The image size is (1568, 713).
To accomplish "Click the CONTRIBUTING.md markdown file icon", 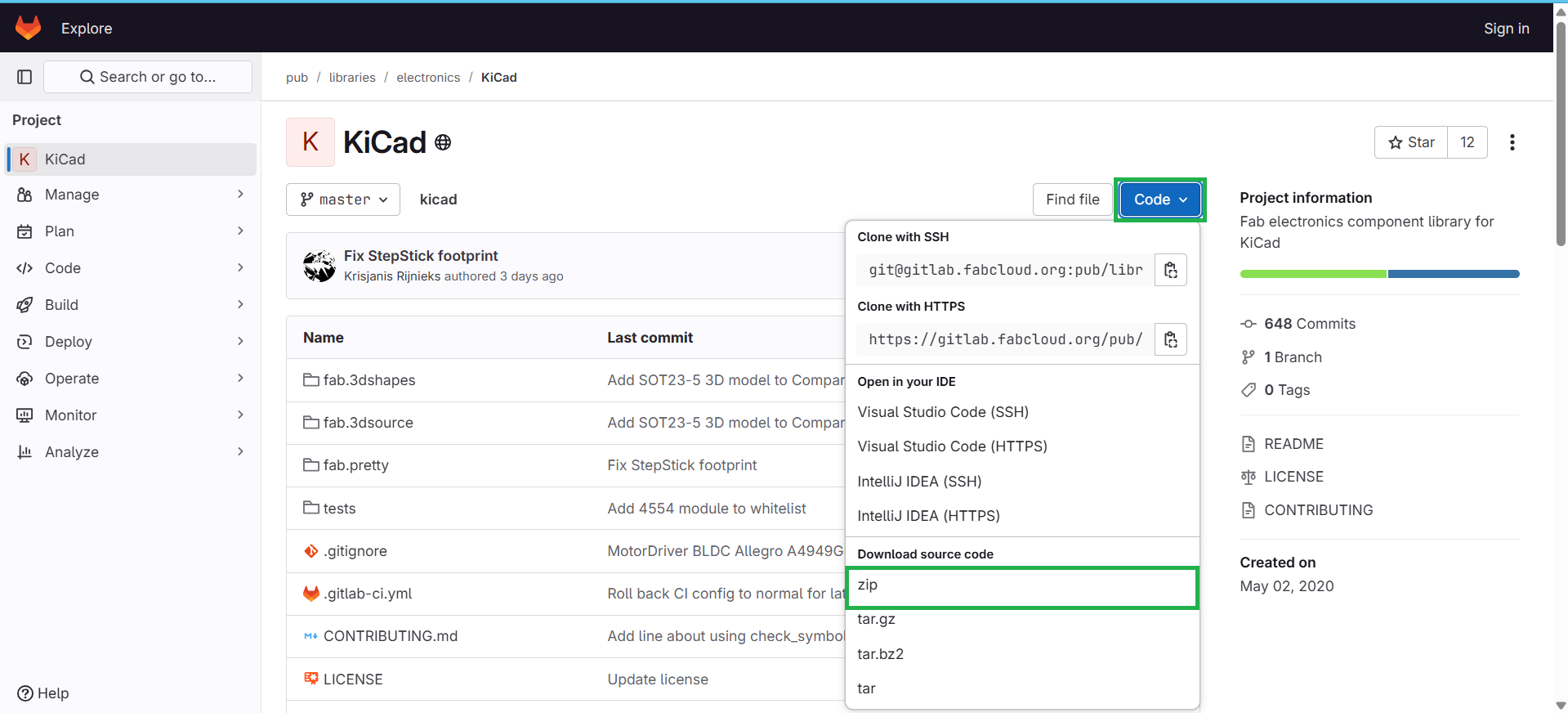I will coord(310,636).
